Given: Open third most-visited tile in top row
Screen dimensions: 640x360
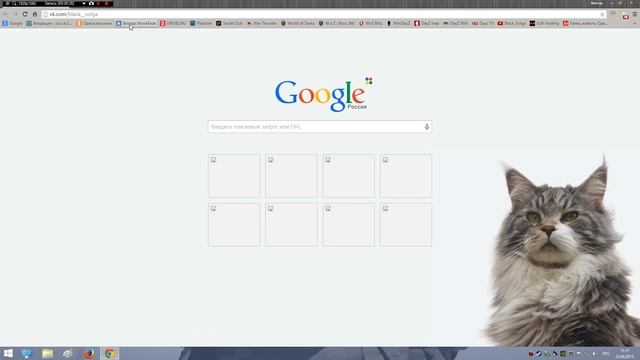Looking at the screenshot, I should (348, 176).
